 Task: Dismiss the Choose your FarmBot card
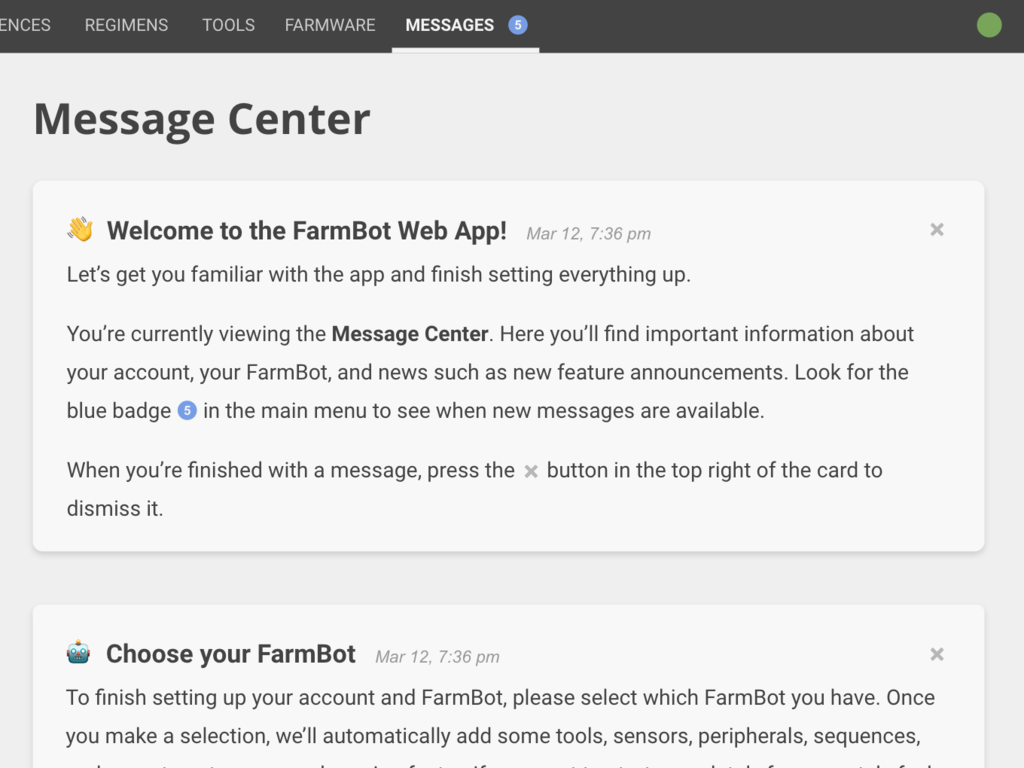click(937, 654)
